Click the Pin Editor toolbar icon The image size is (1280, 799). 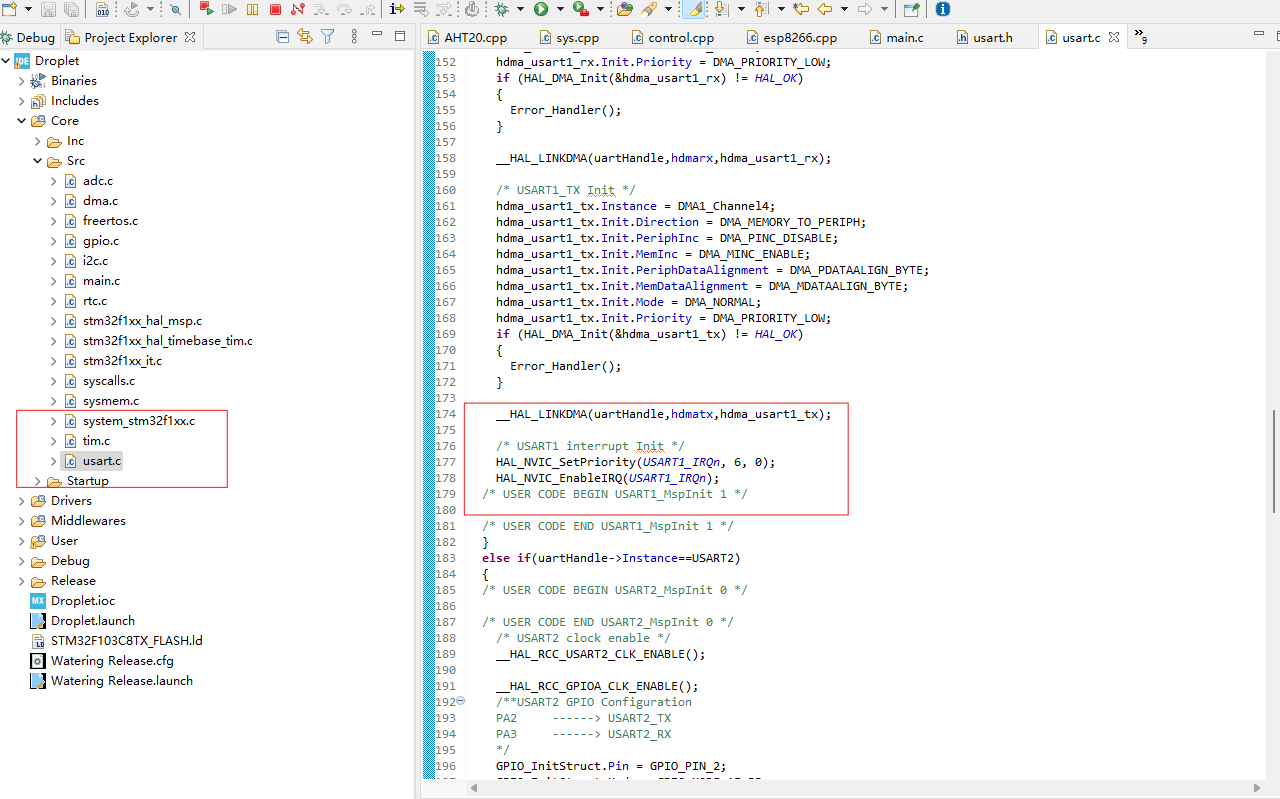[x=911, y=9]
